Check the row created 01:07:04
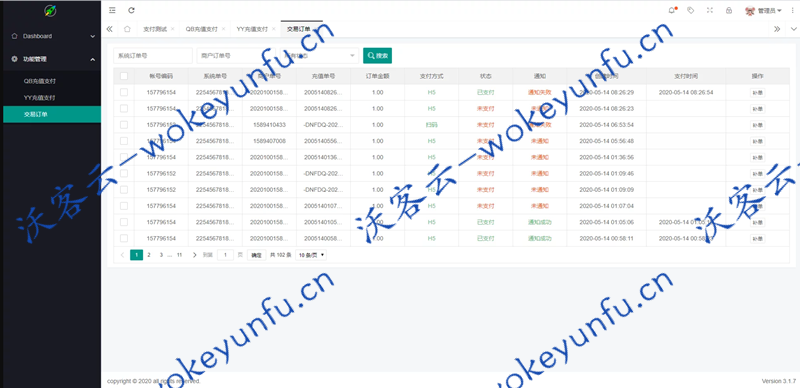Image resolution: width=800 pixels, height=388 pixels. (124, 206)
